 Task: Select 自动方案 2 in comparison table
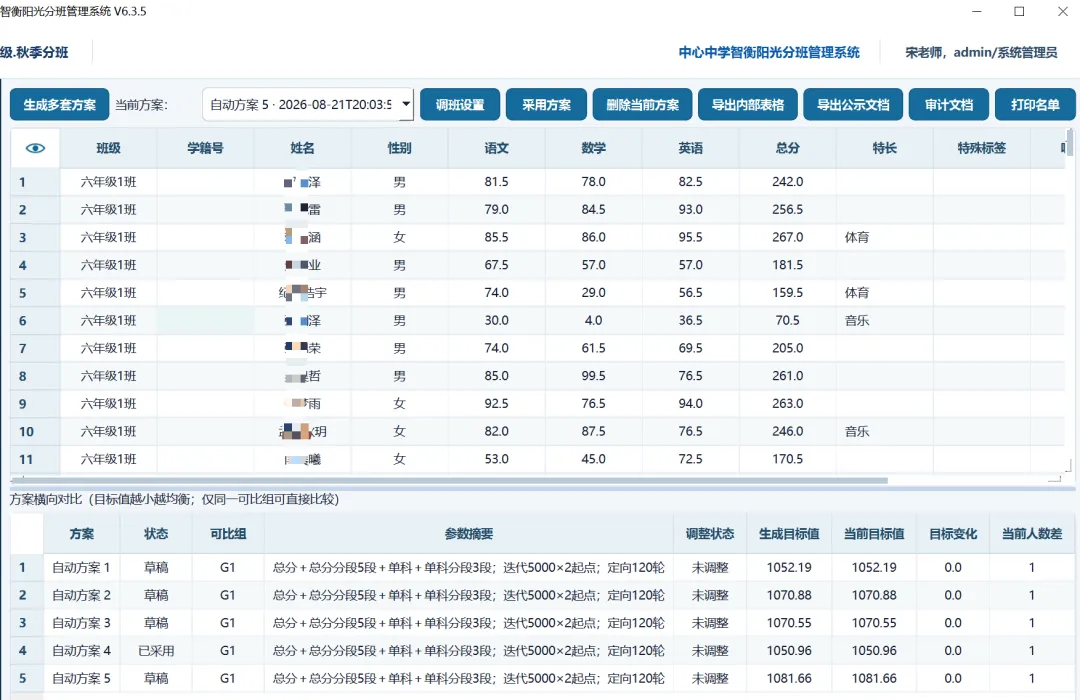[81, 595]
